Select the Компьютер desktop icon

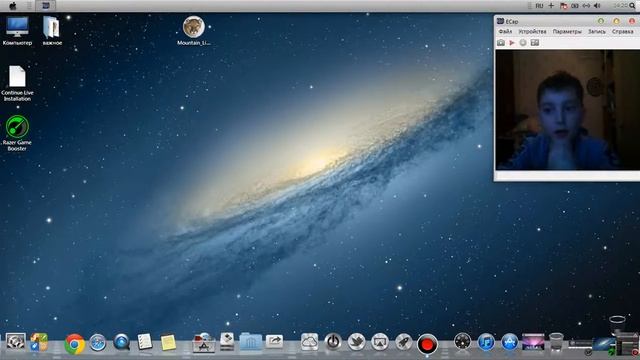click(17, 31)
